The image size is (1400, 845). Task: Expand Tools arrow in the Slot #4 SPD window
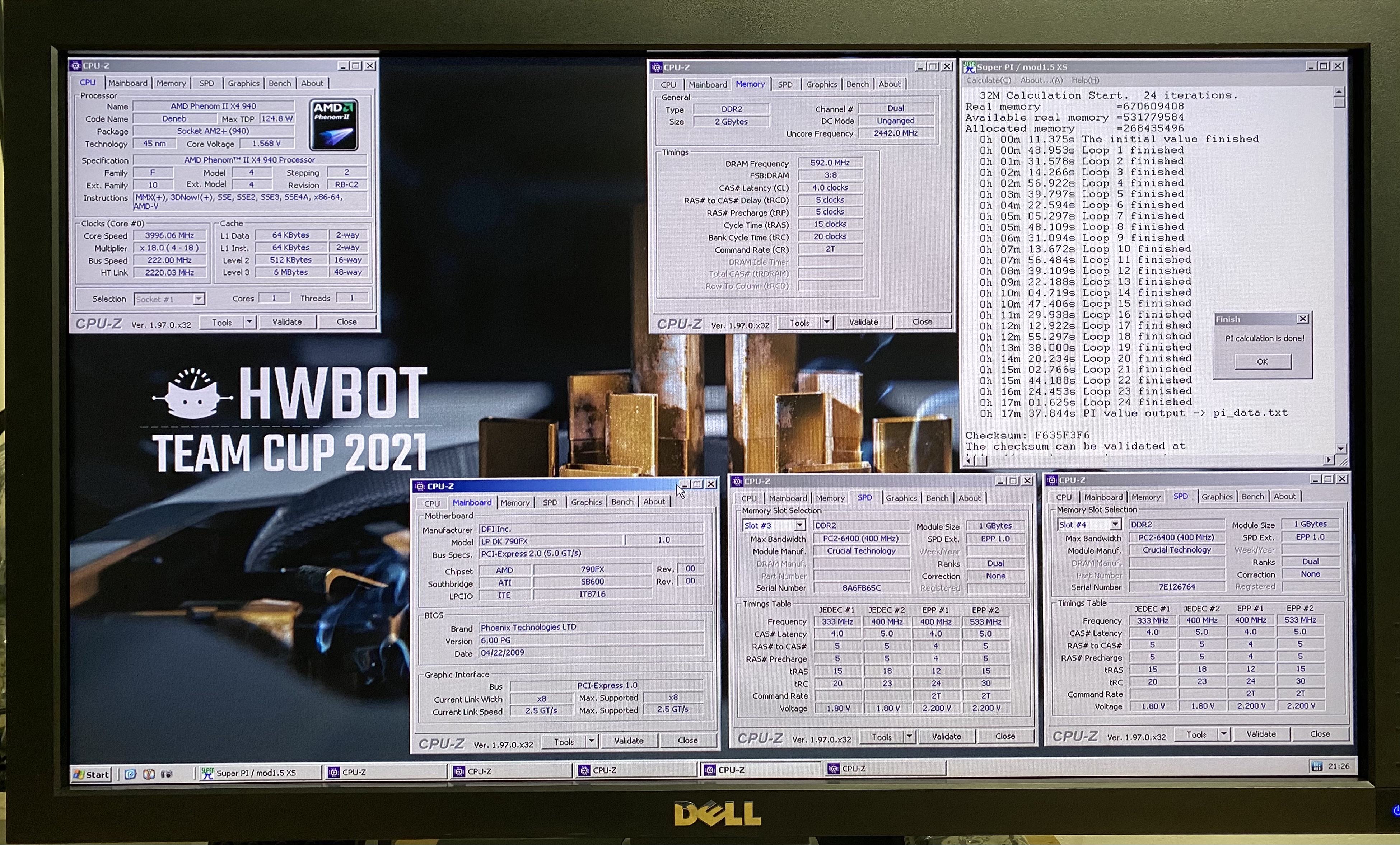pyautogui.click(x=1224, y=734)
